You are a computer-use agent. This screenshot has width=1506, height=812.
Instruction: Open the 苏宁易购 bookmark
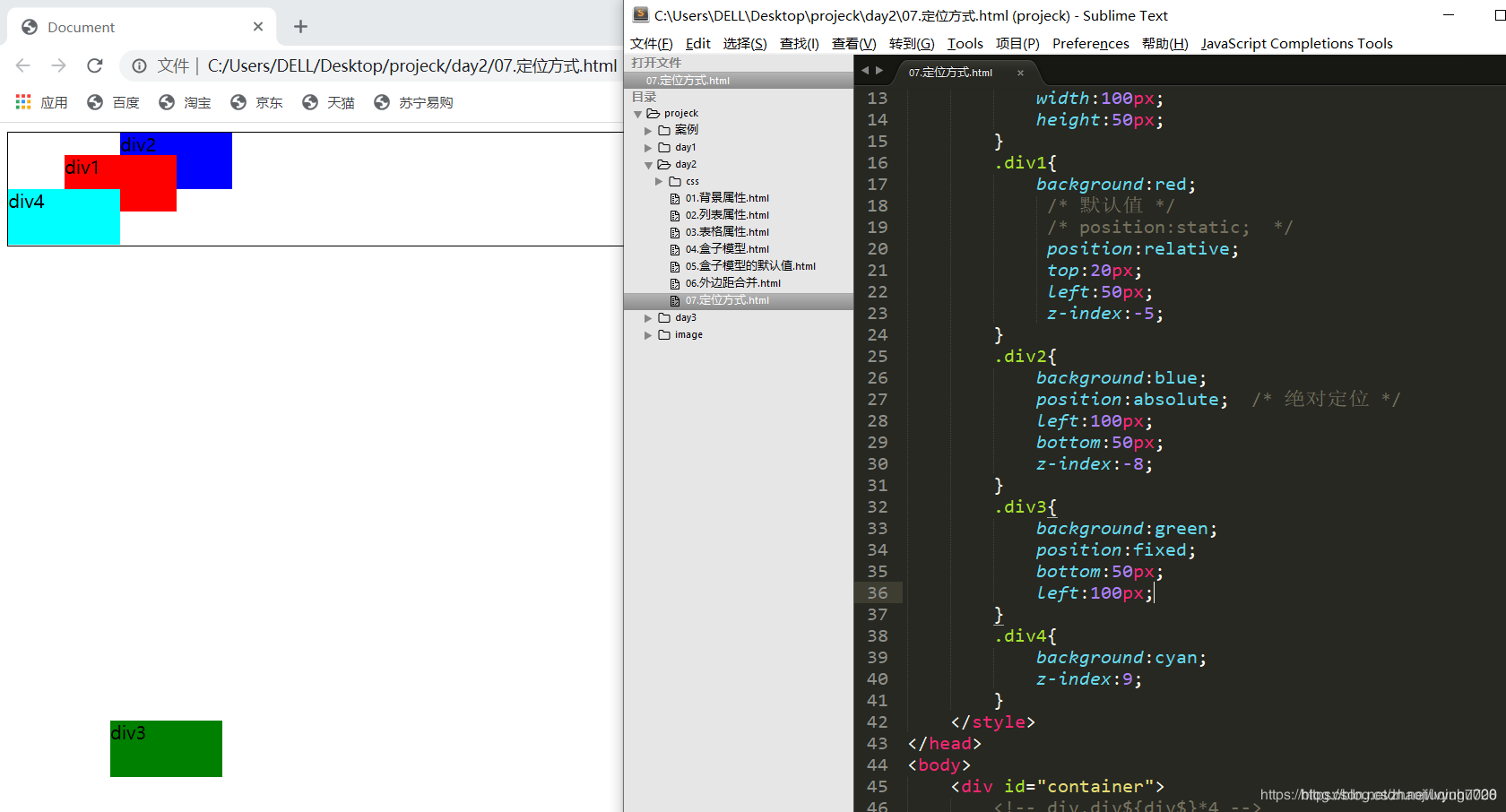coord(413,102)
